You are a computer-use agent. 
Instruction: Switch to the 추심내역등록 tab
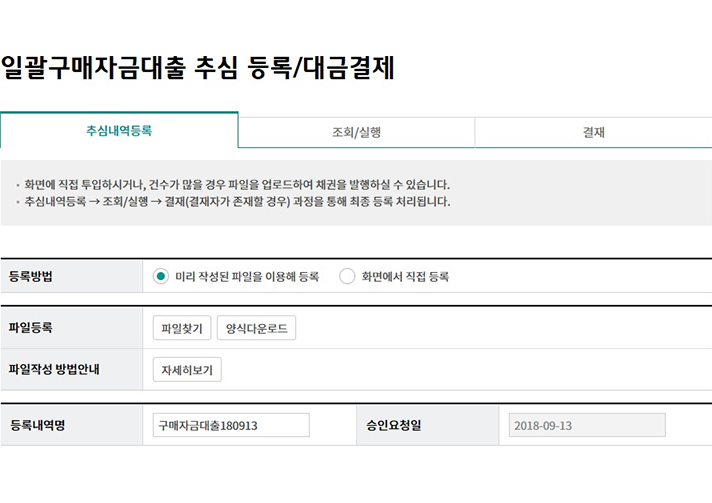tap(119, 131)
